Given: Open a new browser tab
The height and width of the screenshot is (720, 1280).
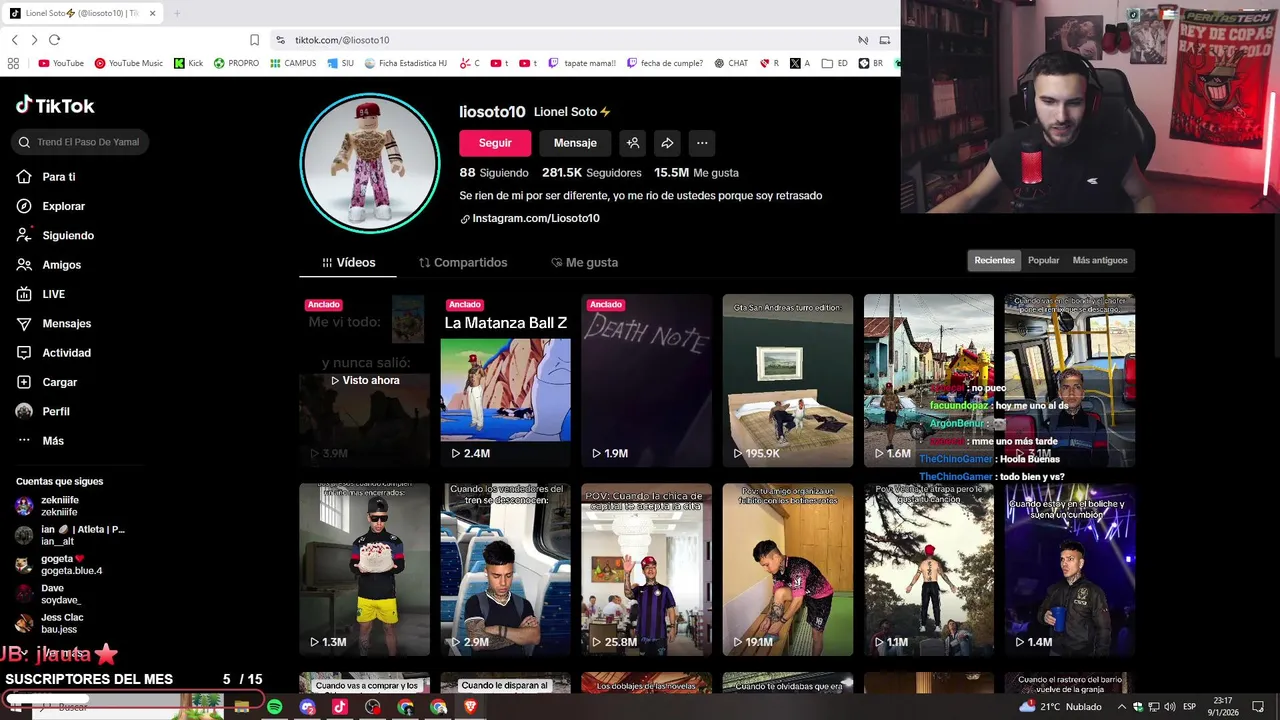Looking at the screenshot, I should click(177, 13).
